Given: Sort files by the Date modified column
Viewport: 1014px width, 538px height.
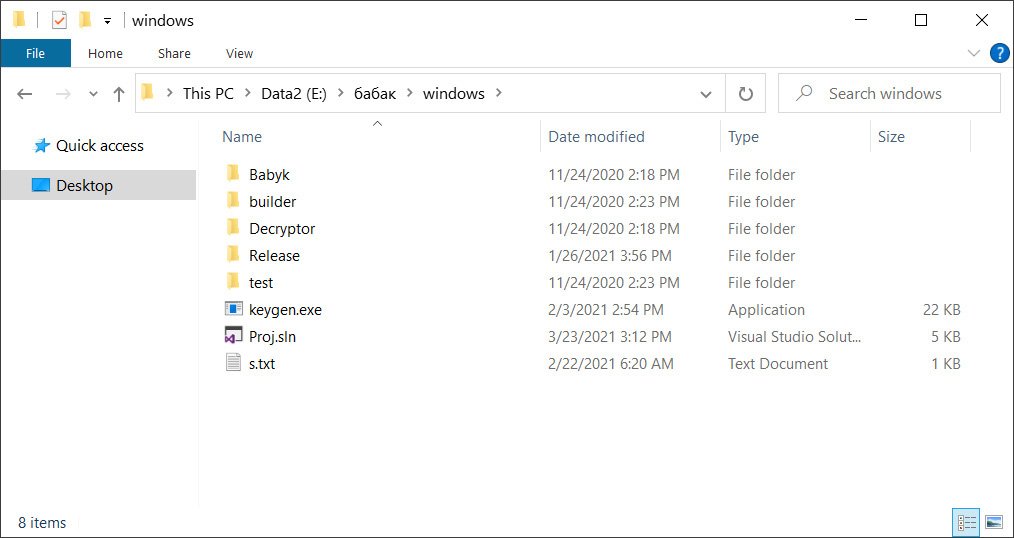Looking at the screenshot, I should tap(596, 137).
